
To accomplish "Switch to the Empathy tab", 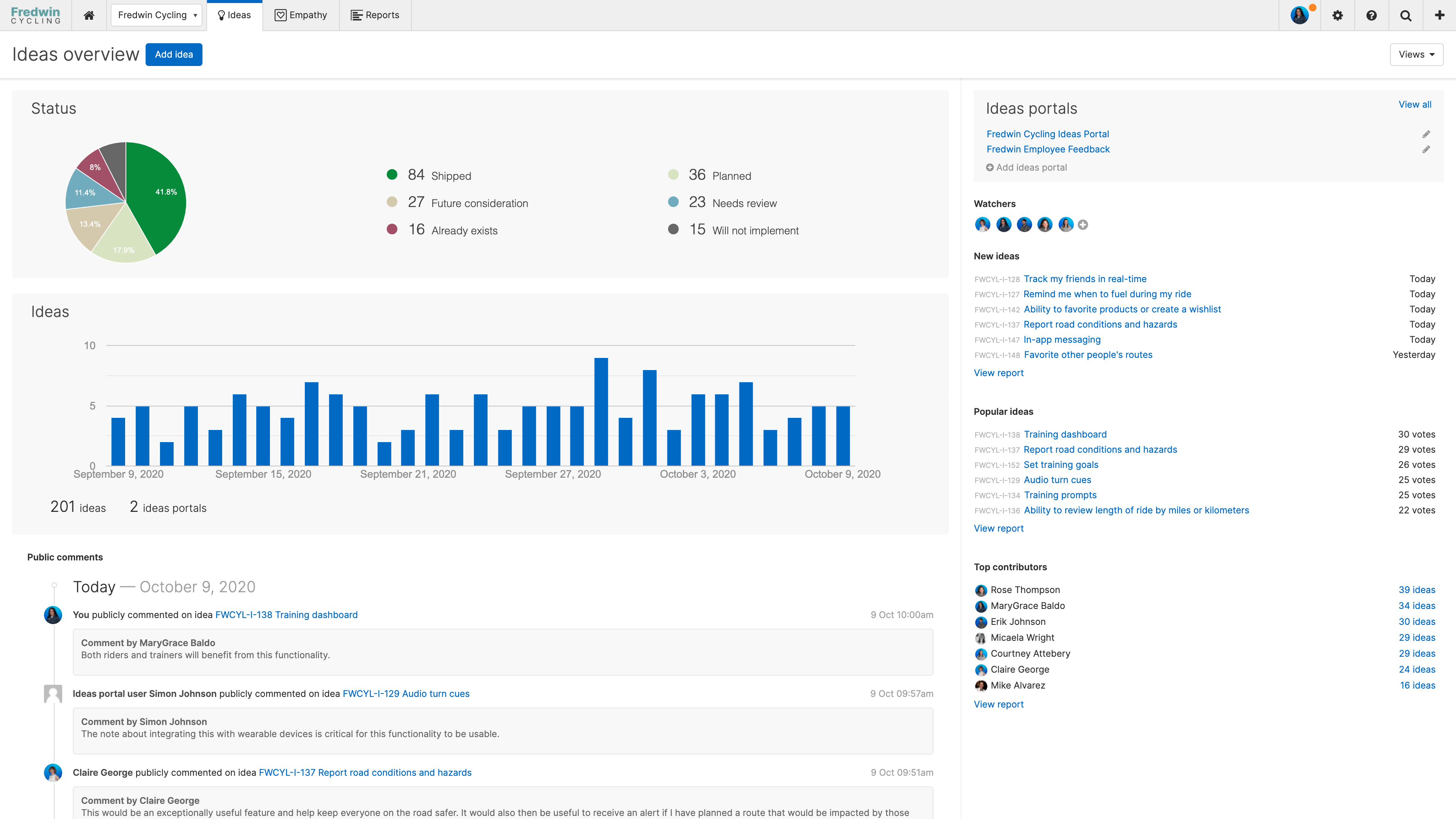I will pos(301,15).
